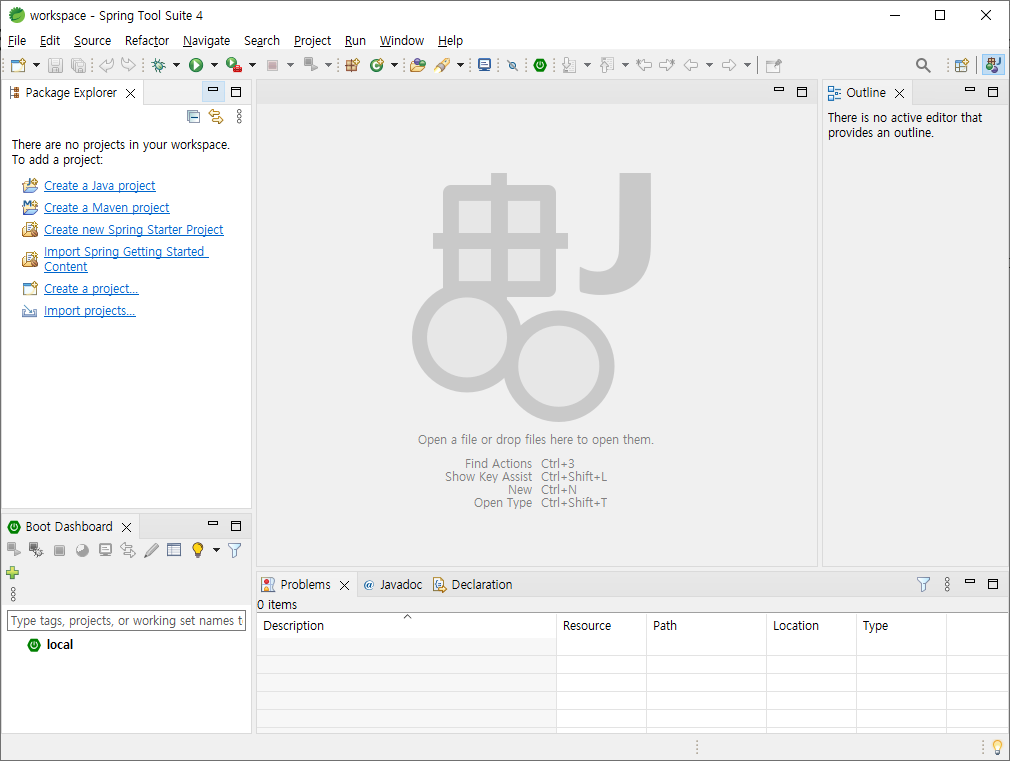Open the Search torch dropdown arrow
This screenshot has width=1010, height=761.
pyautogui.click(x=460, y=65)
